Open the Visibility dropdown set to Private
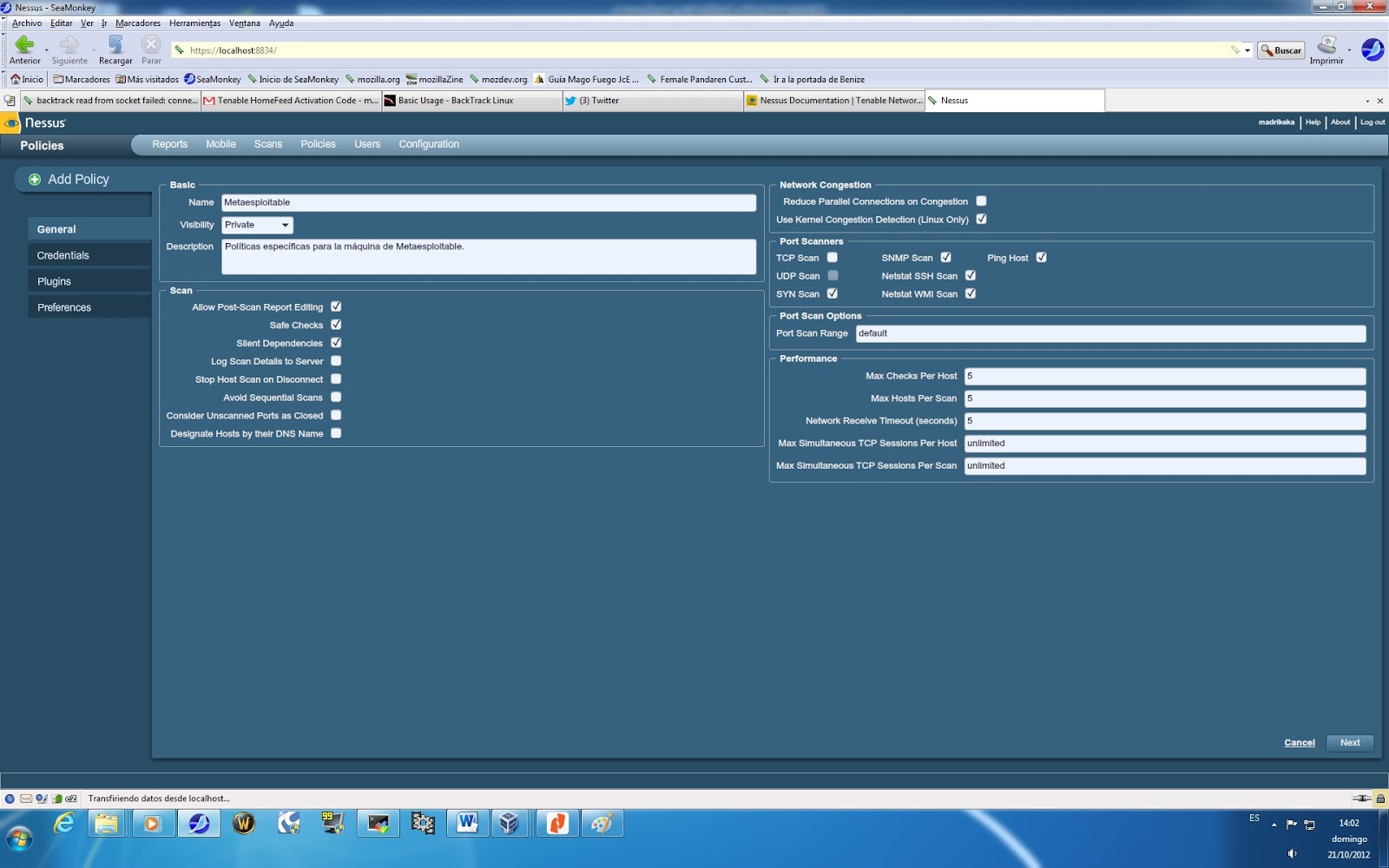This screenshot has height=868, width=1389. (x=258, y=225)
